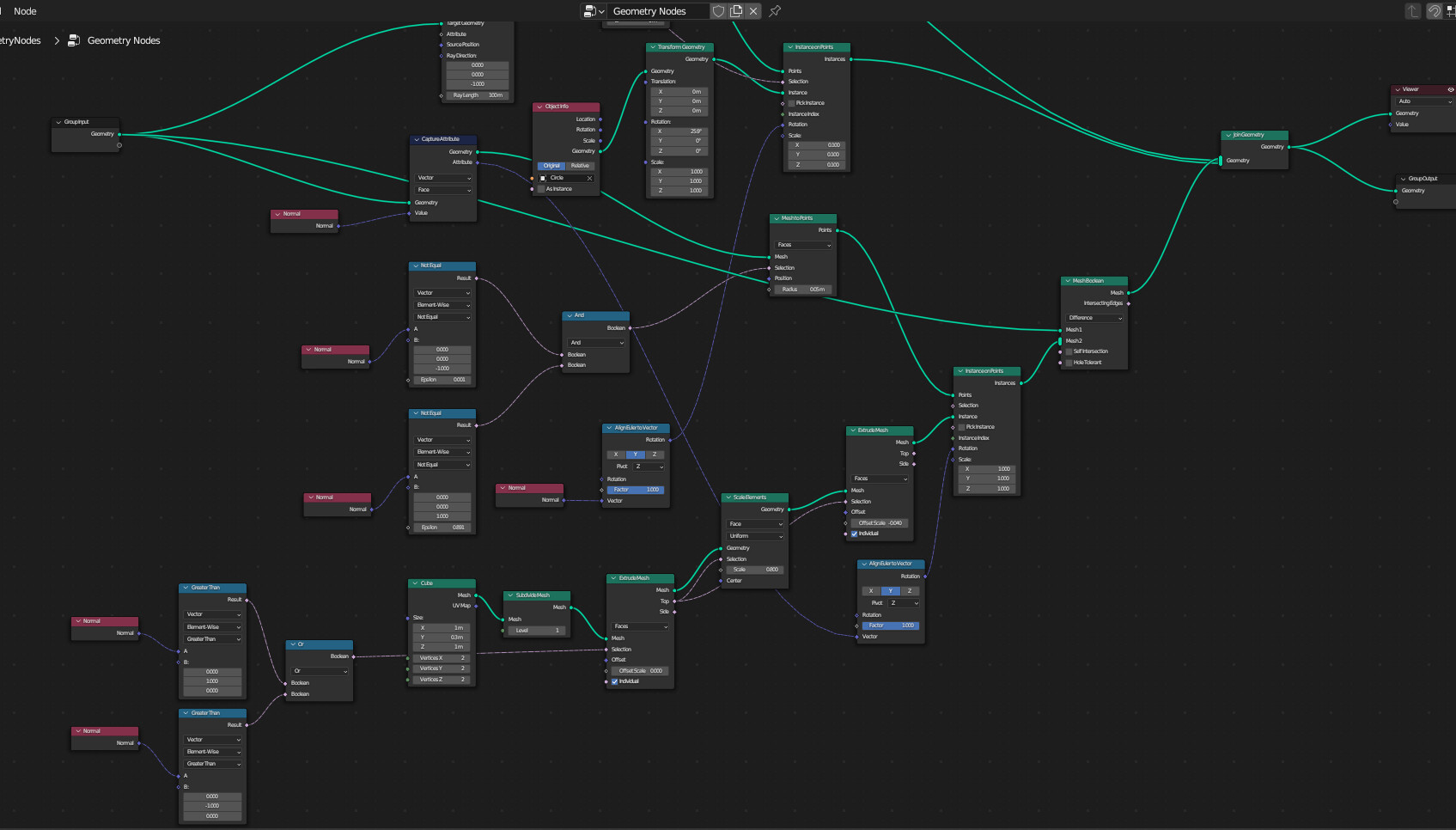Click the Transform Geometry output socket
Viewport: 1456px width, 830px height.
(x=713, y=59)
